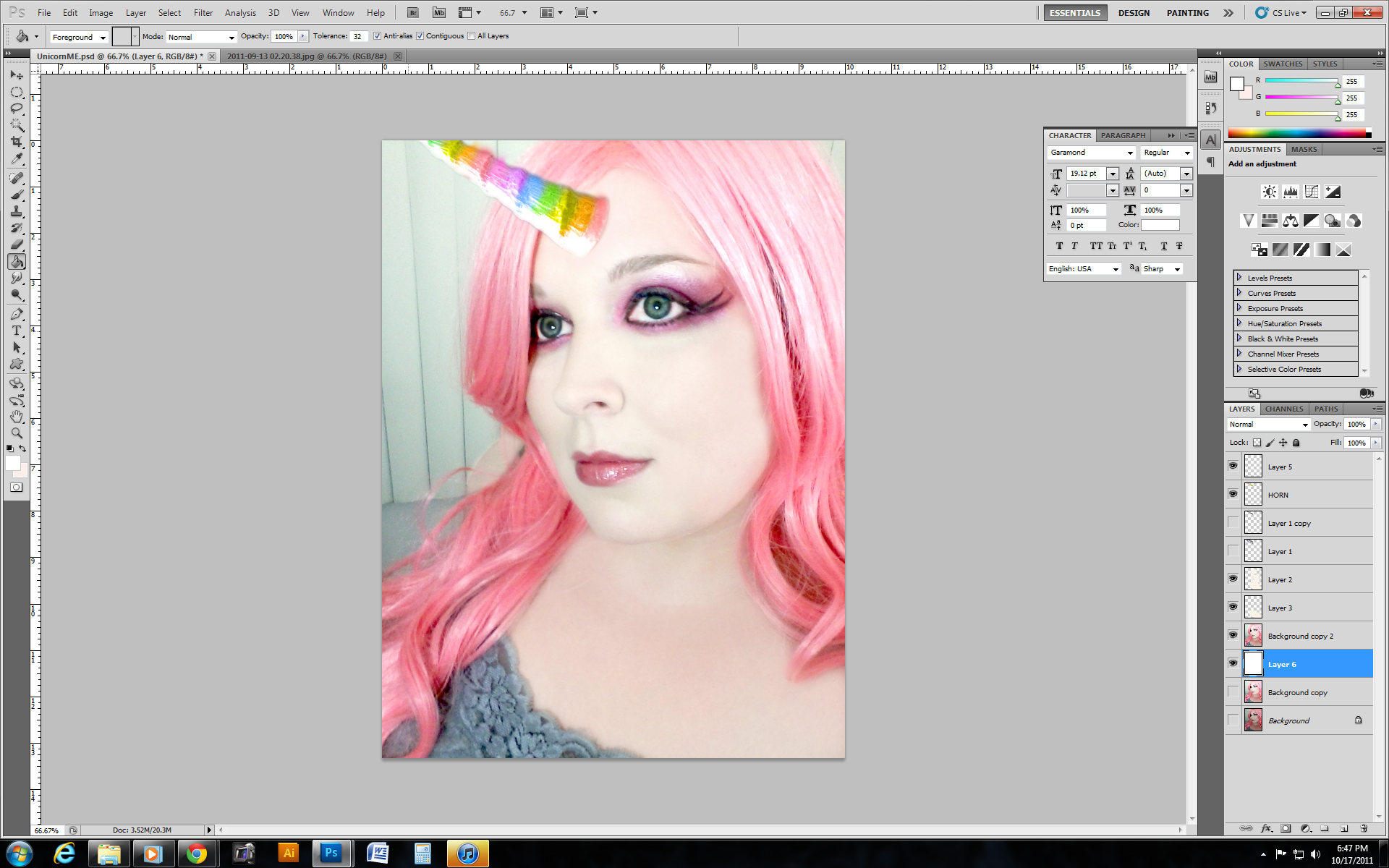Image resolution: width=1389 pixels, height=868 pixels.
Task: Click the Faux Bold button
Action: [1059, 246]
